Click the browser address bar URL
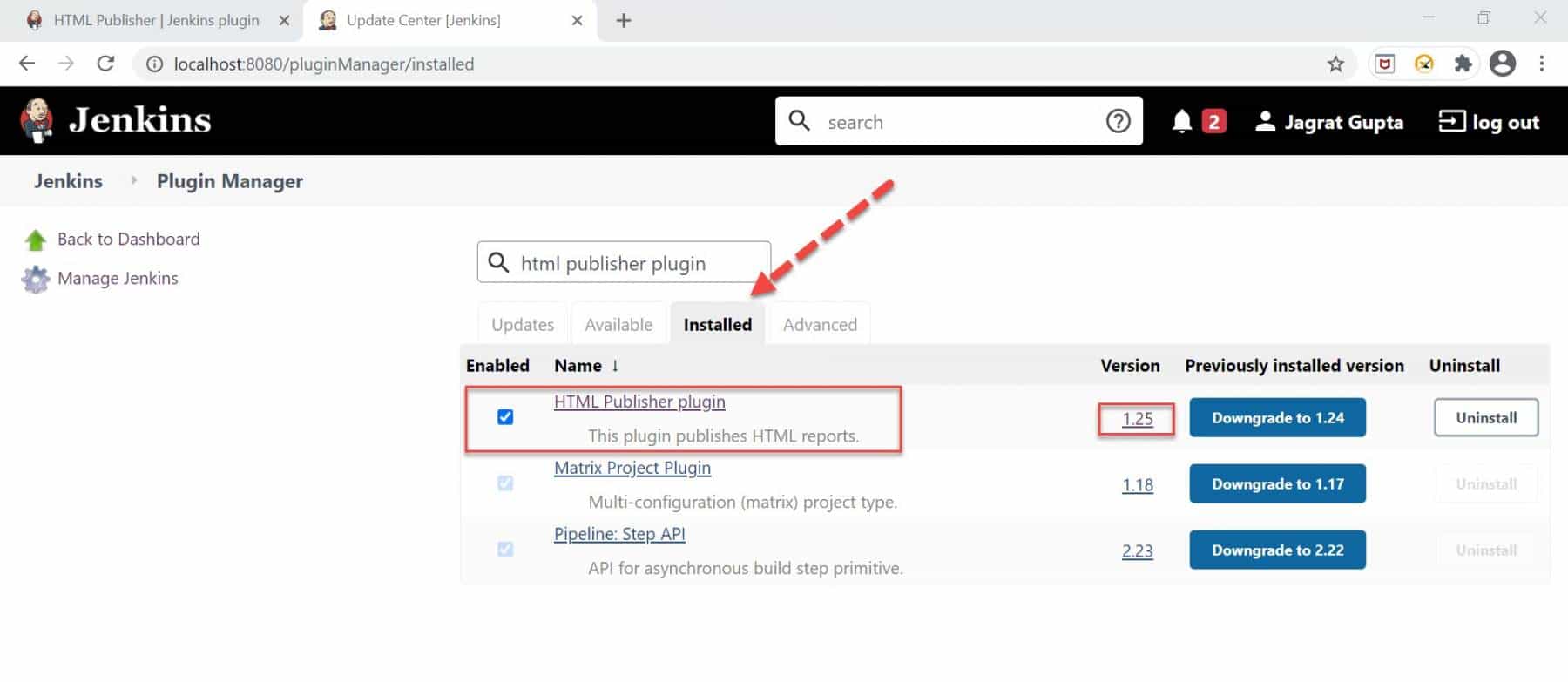1568x682 pixels. point(324,64)
